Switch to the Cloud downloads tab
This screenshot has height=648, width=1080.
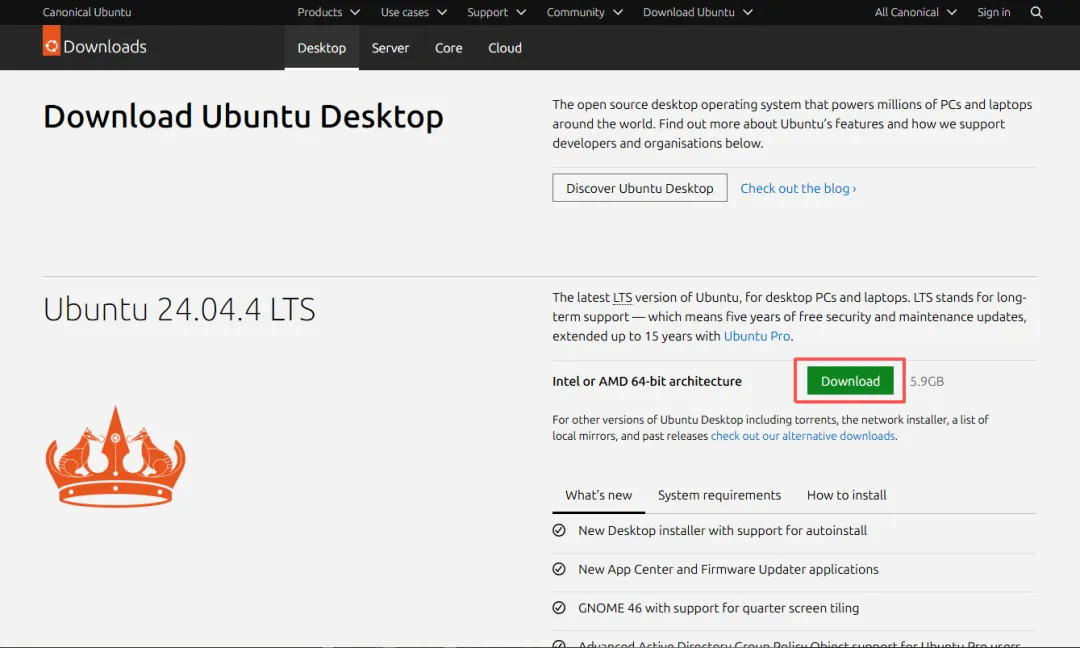coord(505,48)
